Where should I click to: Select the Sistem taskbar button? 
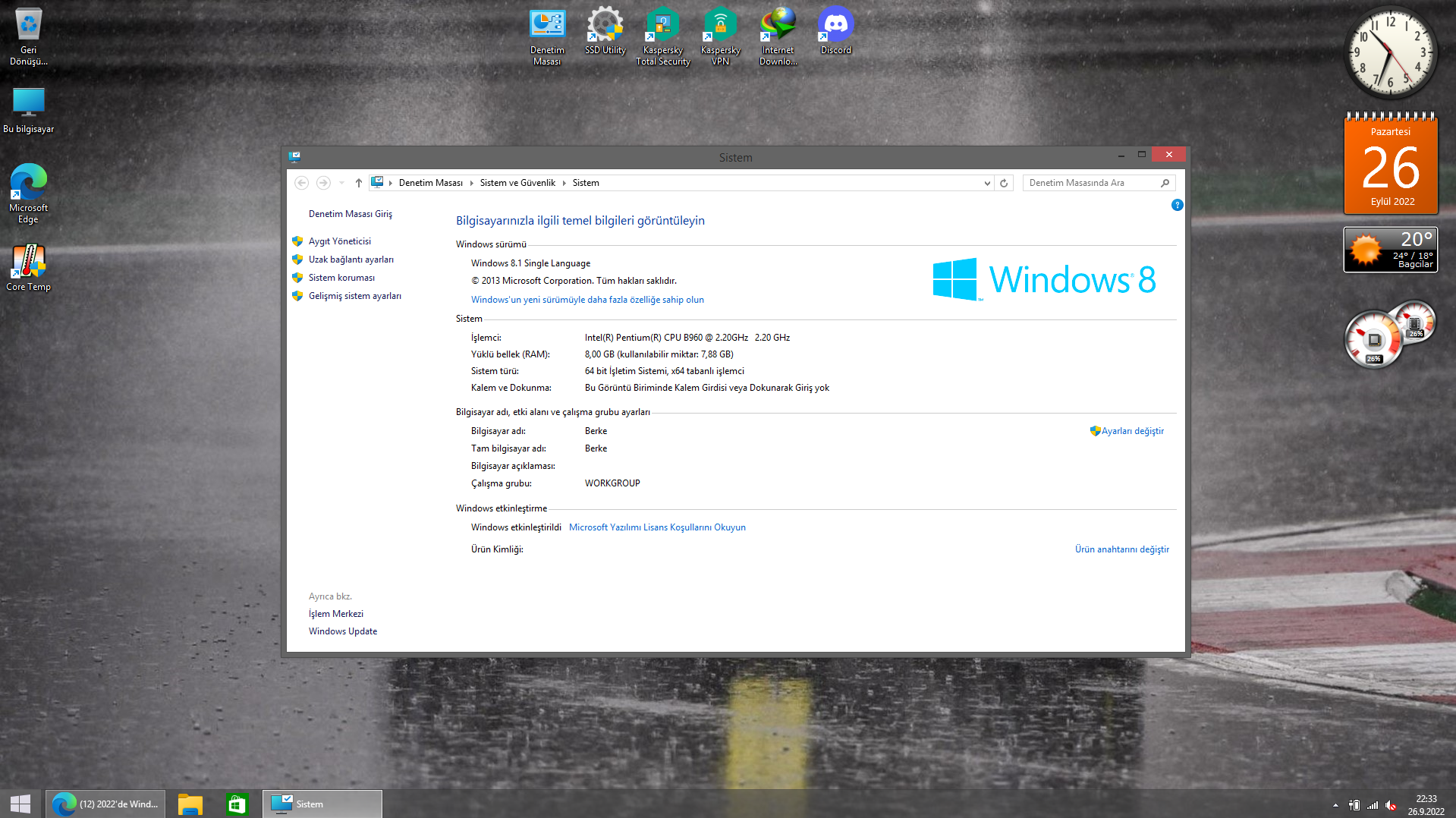tap(322, 804)
